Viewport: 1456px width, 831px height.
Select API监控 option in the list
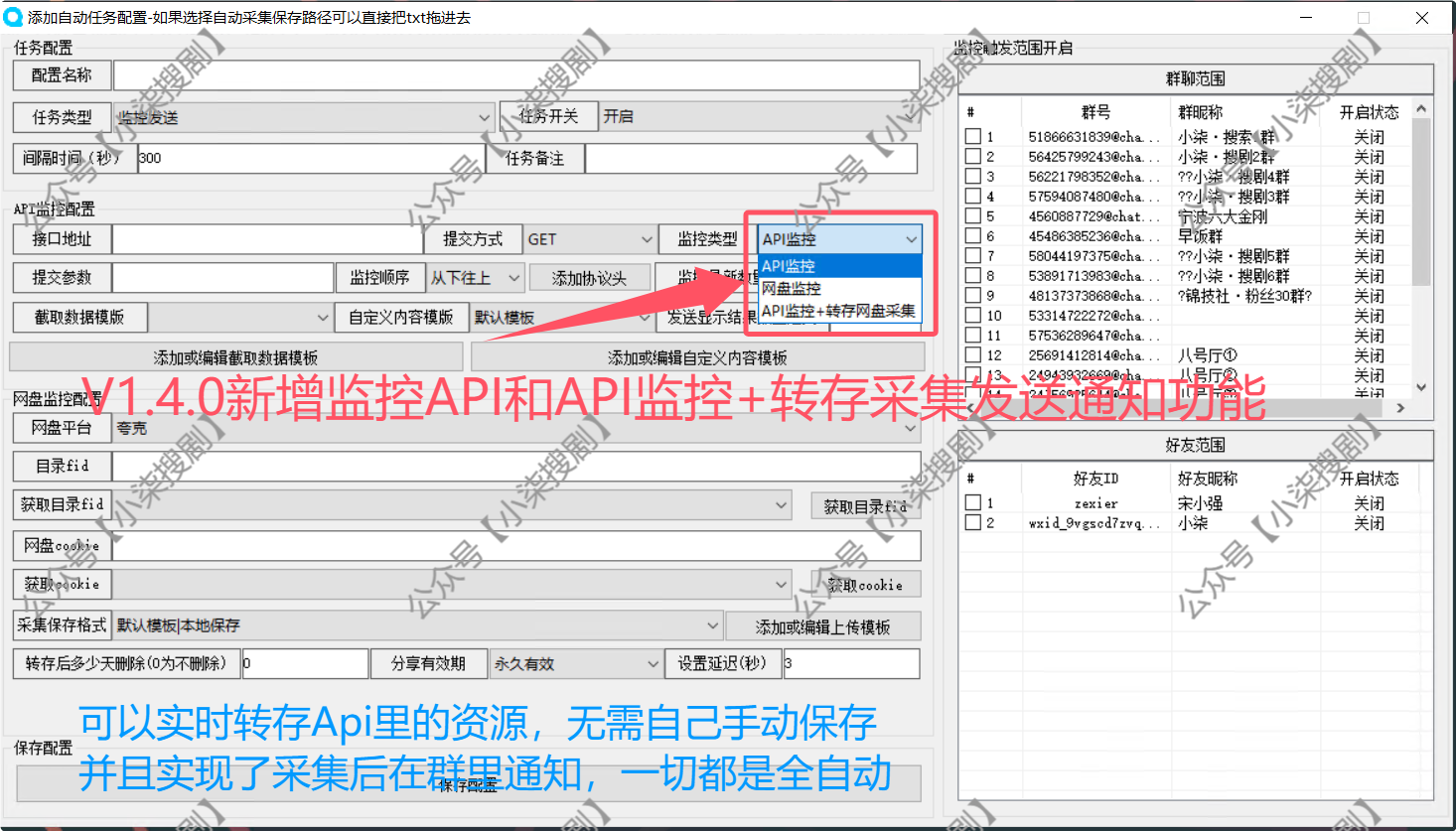(x=840, y=266)
